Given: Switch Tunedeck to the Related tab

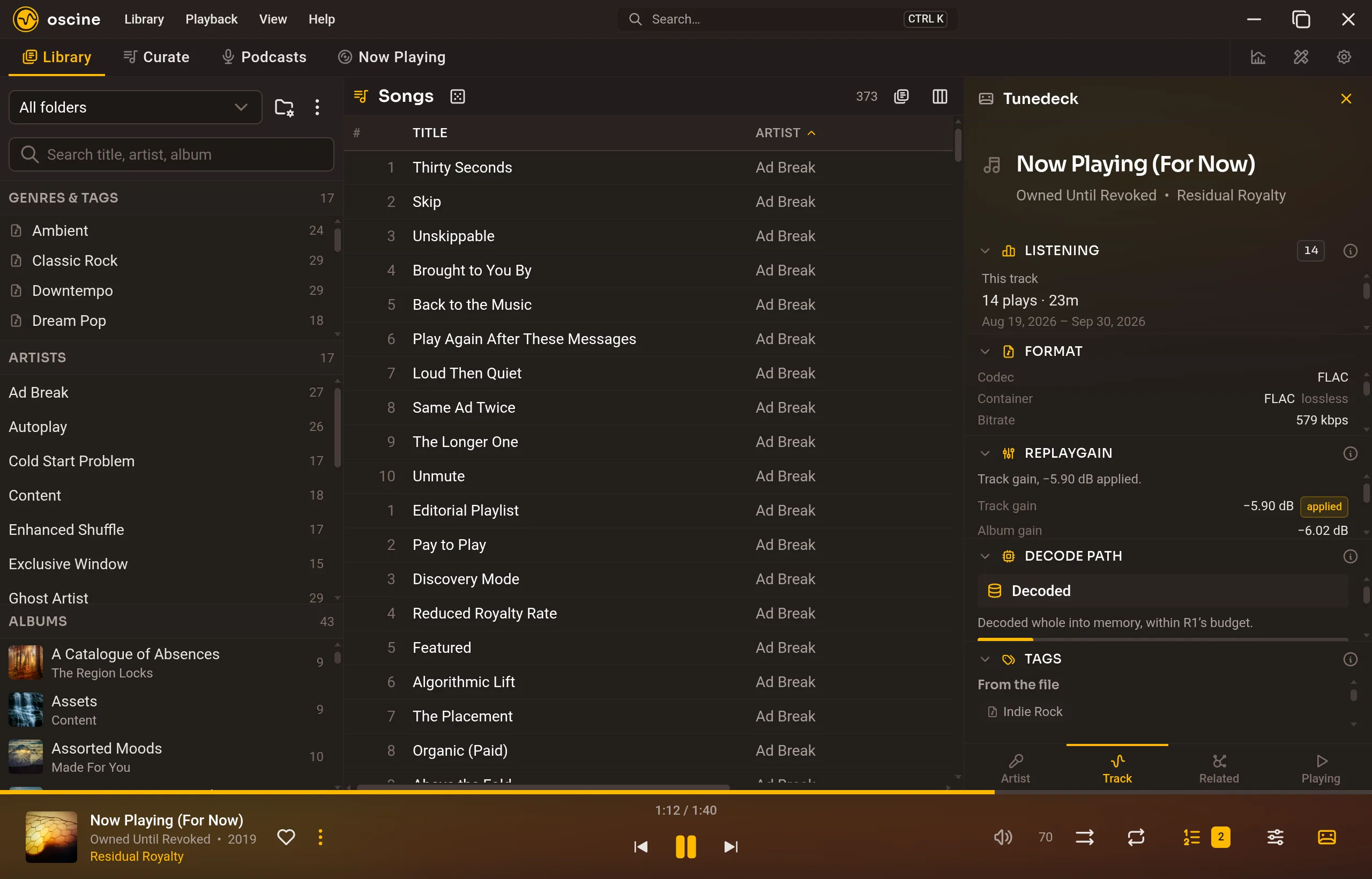Looking at the screenshot, I should 1219,768.
